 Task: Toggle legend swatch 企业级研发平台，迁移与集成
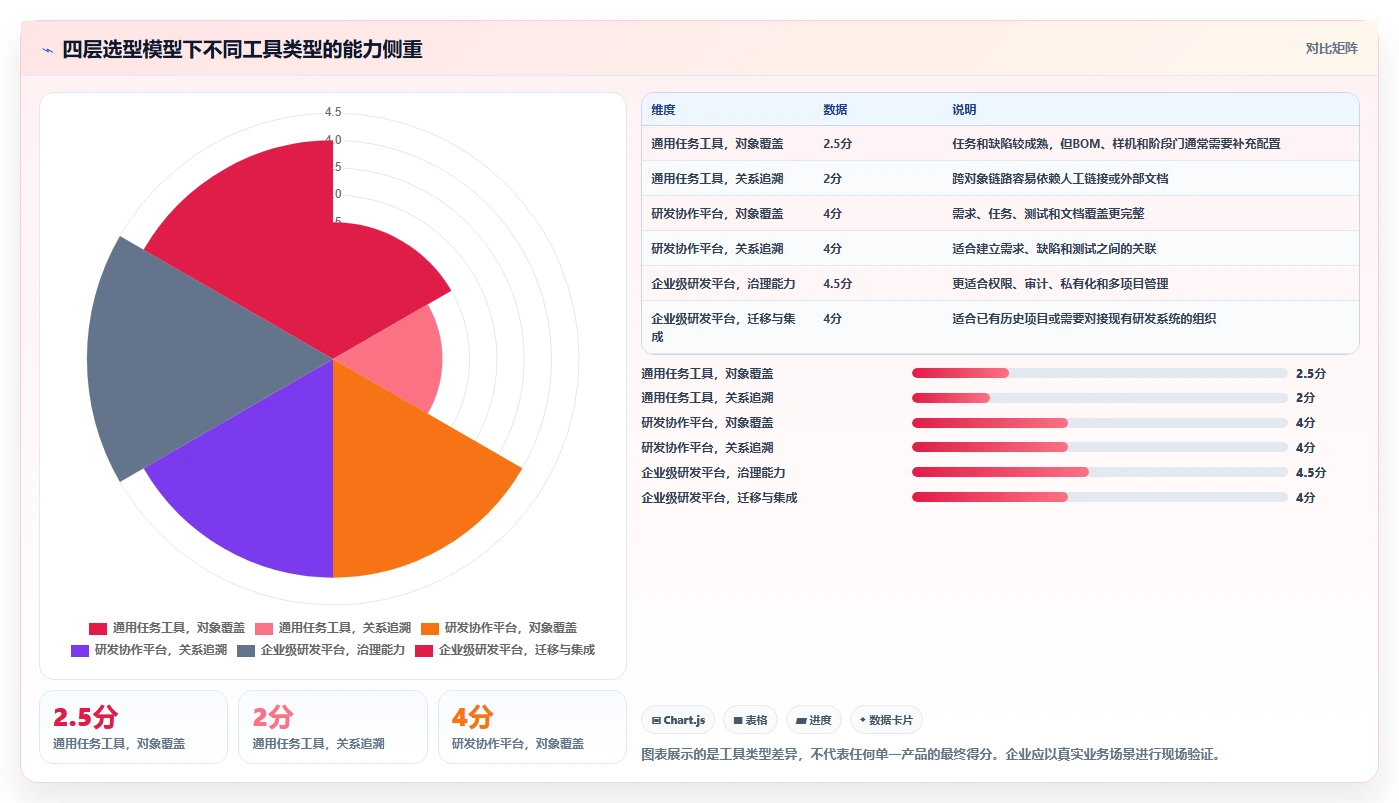[424, 650]
